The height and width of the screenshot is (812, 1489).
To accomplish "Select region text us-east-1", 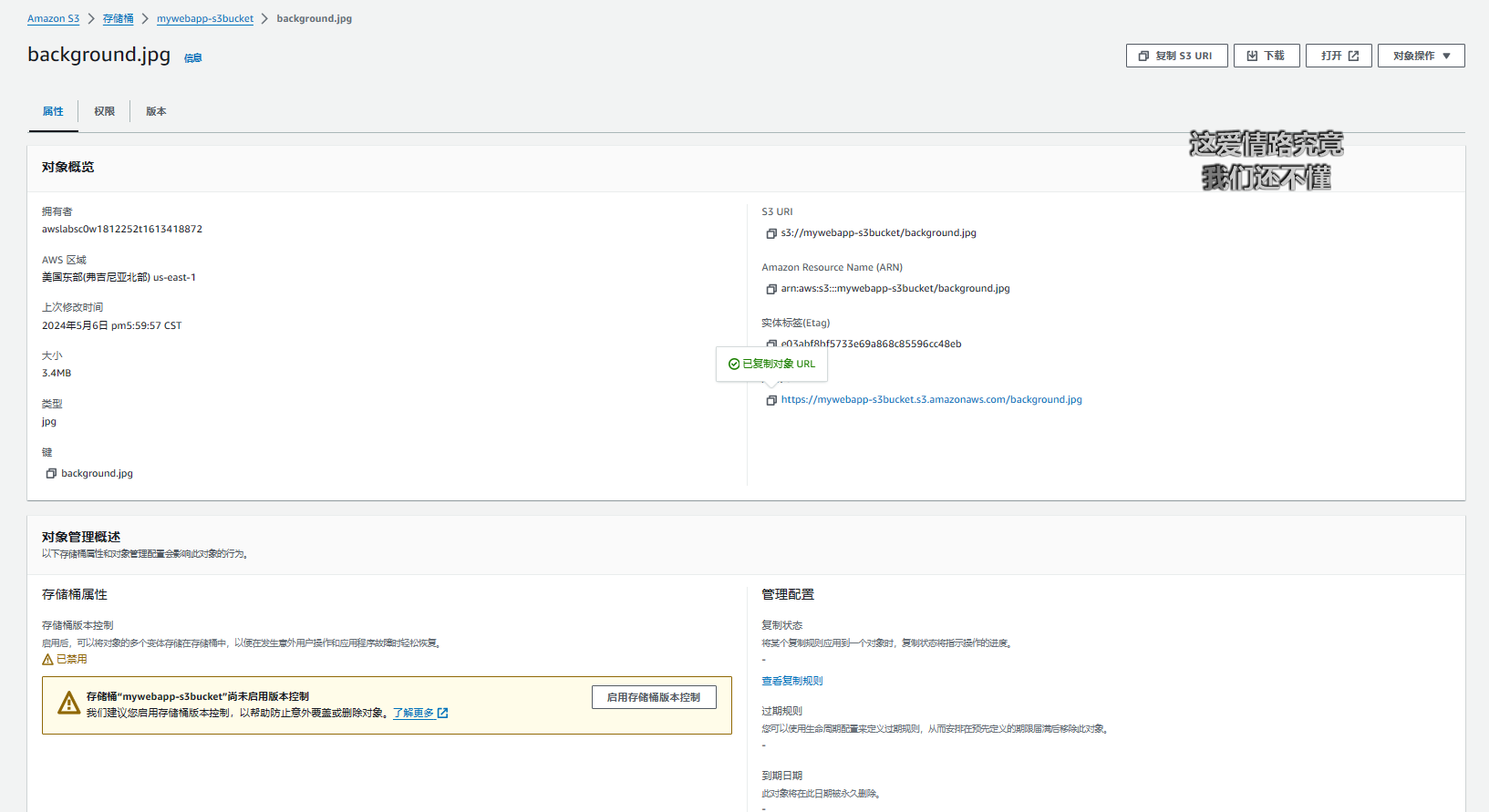I will coord(174,278).
